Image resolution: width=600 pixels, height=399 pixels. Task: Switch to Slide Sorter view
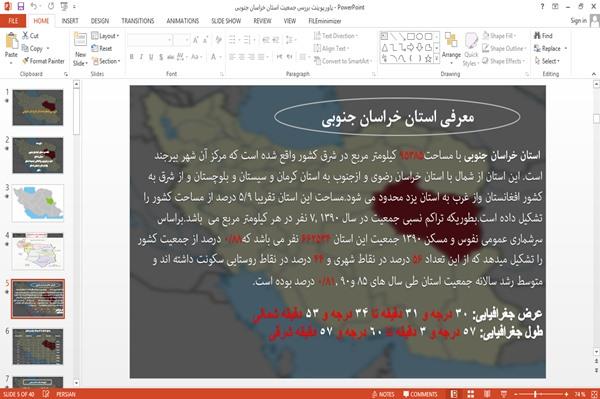(471, 394)
